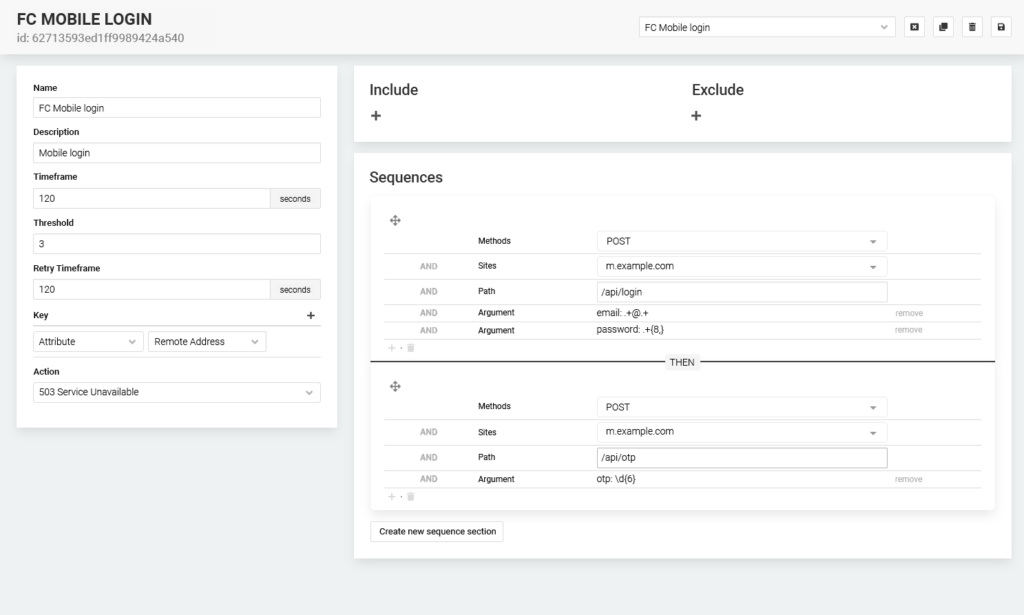Edit the /api/otp path field
The width and height of the screenshot is (1024, 615).
tap(742, 458)
